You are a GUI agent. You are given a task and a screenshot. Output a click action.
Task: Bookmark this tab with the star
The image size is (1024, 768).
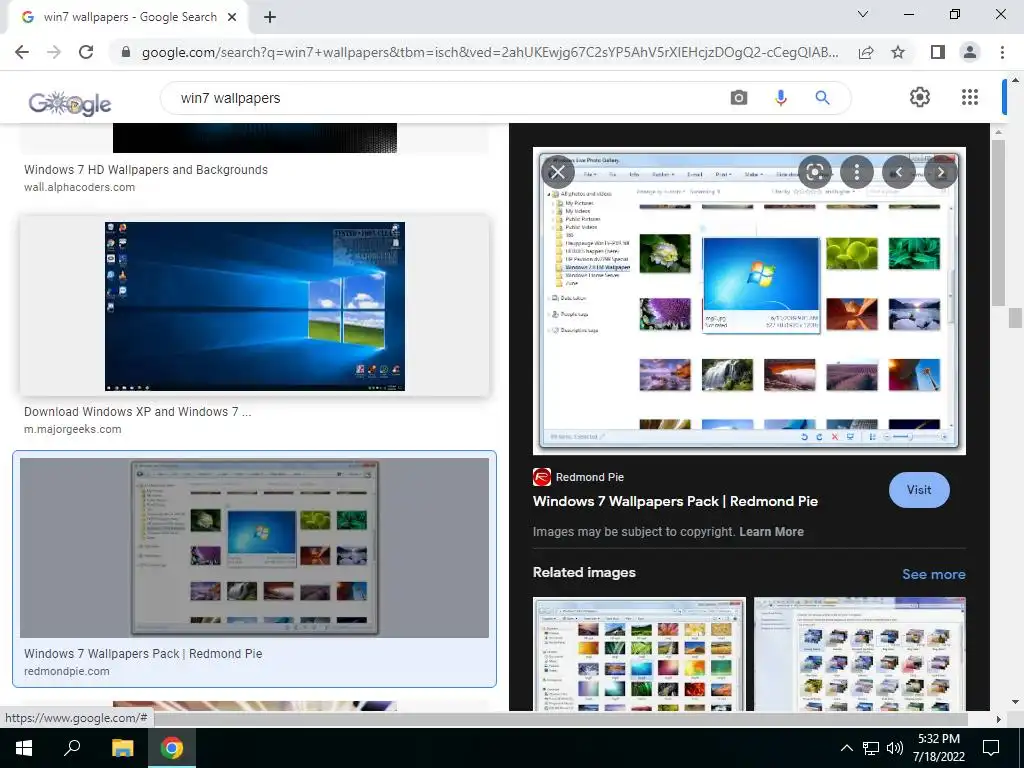[898, 52]
